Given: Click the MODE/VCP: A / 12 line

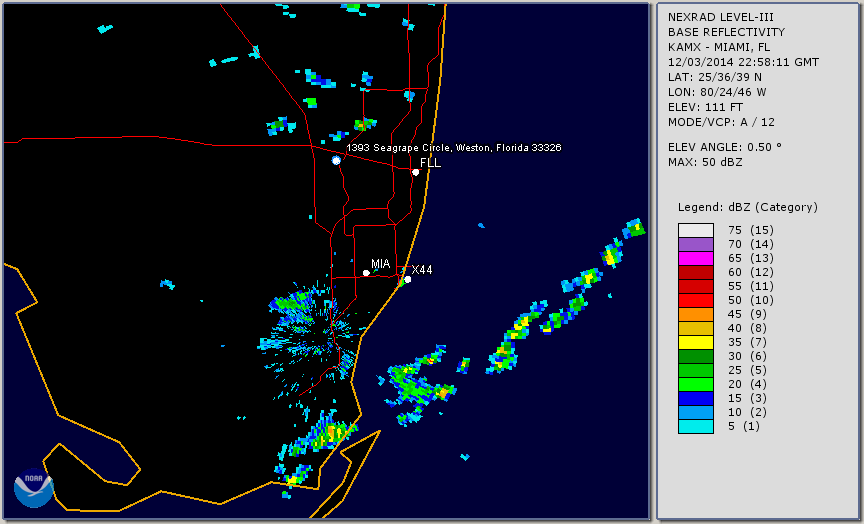Looking at the screenshot, I should (x=721, y=122).
